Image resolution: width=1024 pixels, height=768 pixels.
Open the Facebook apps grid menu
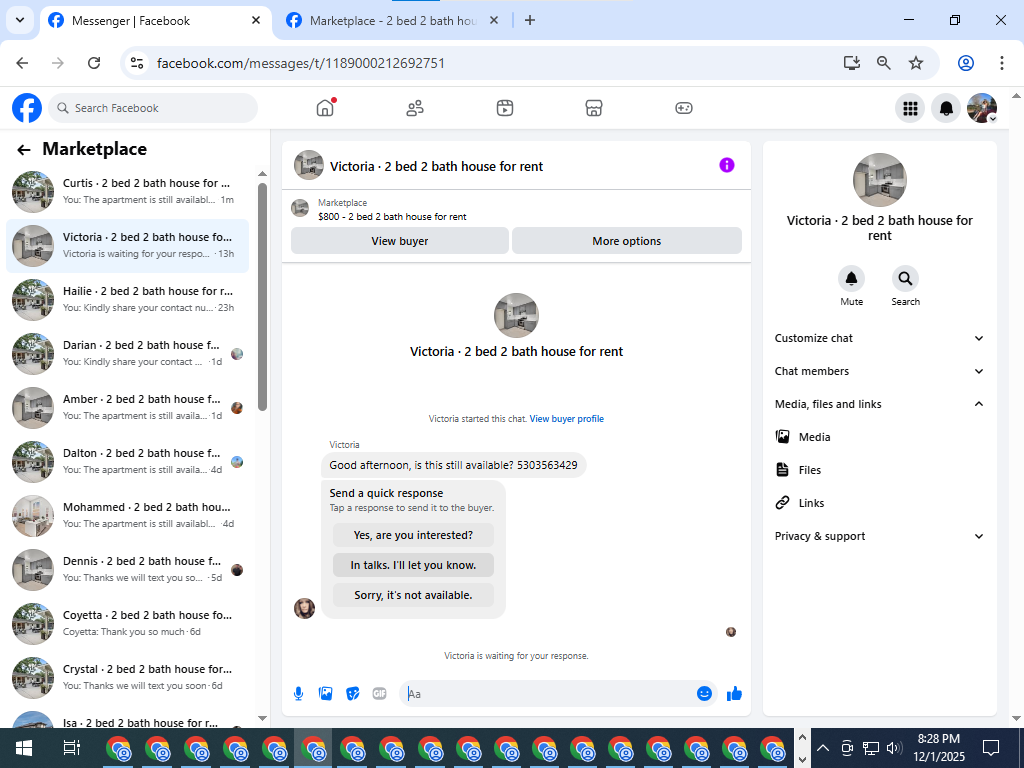pos(910,108)
